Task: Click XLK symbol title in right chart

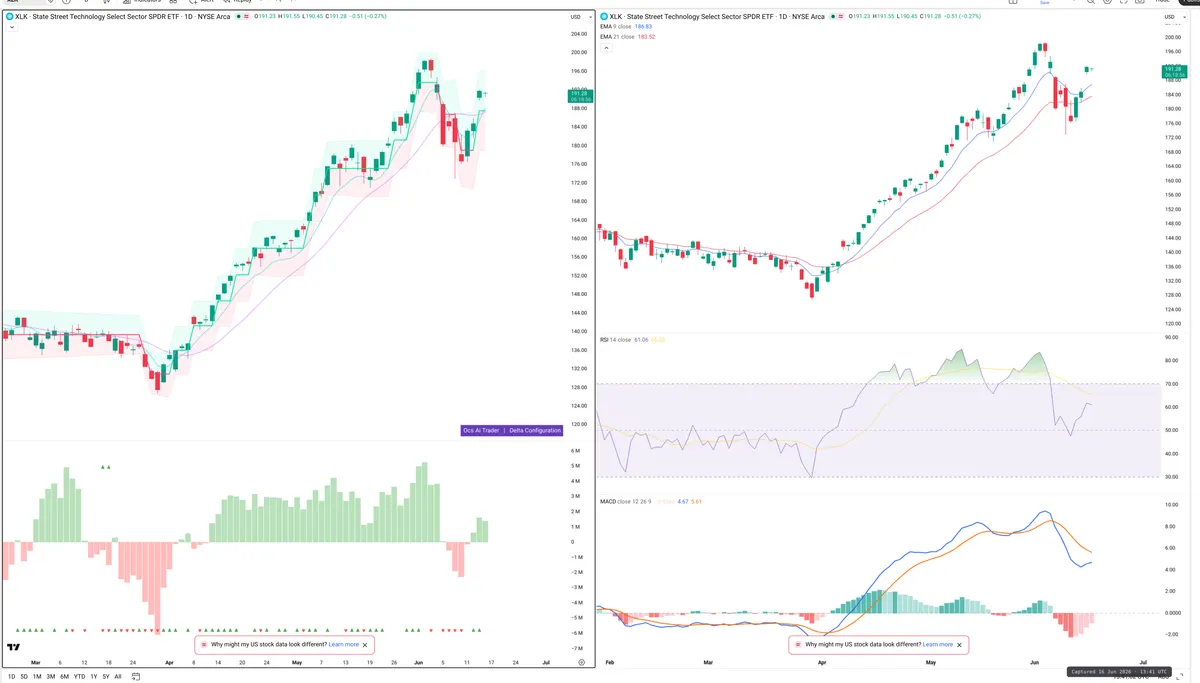Action: point(717,17)
